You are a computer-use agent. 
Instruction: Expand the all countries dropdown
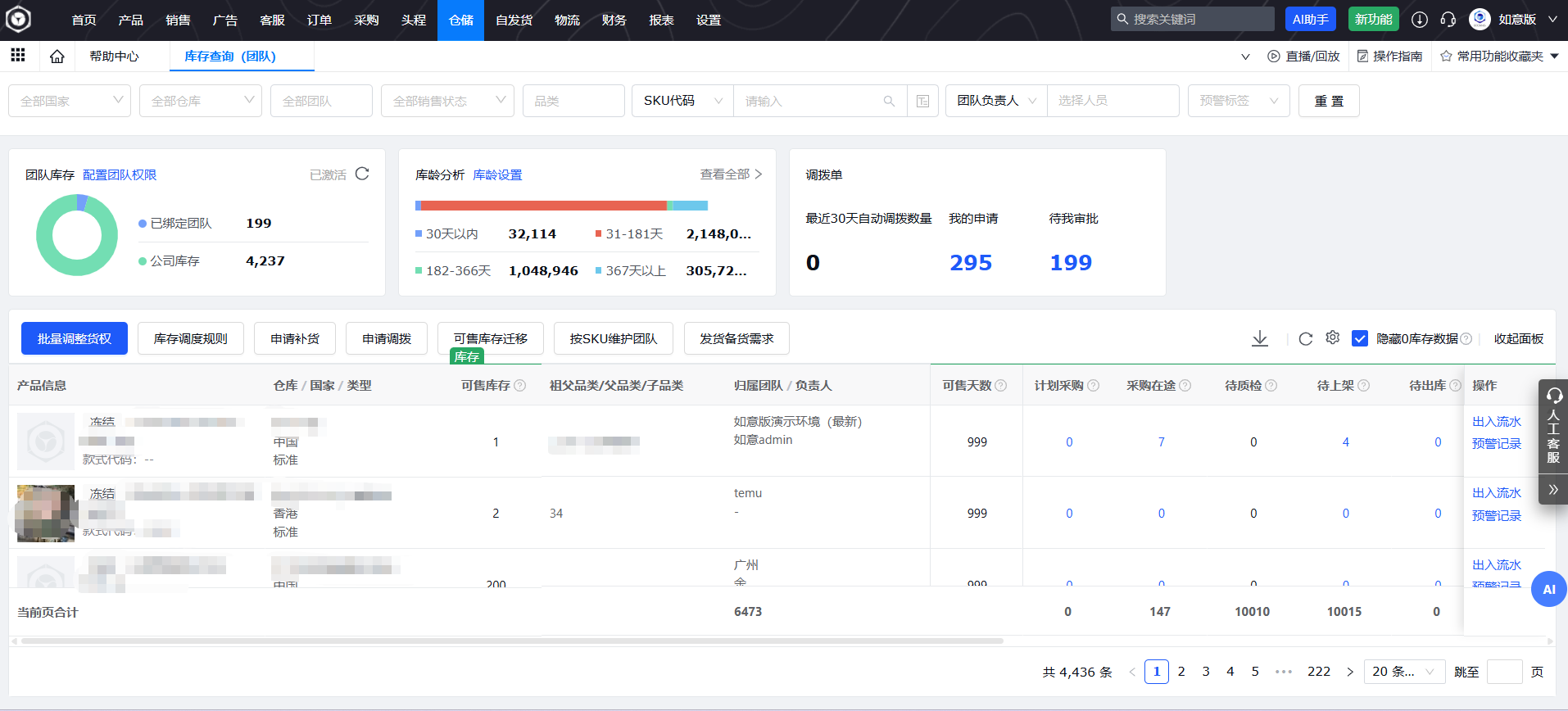(x=70, y=101)
